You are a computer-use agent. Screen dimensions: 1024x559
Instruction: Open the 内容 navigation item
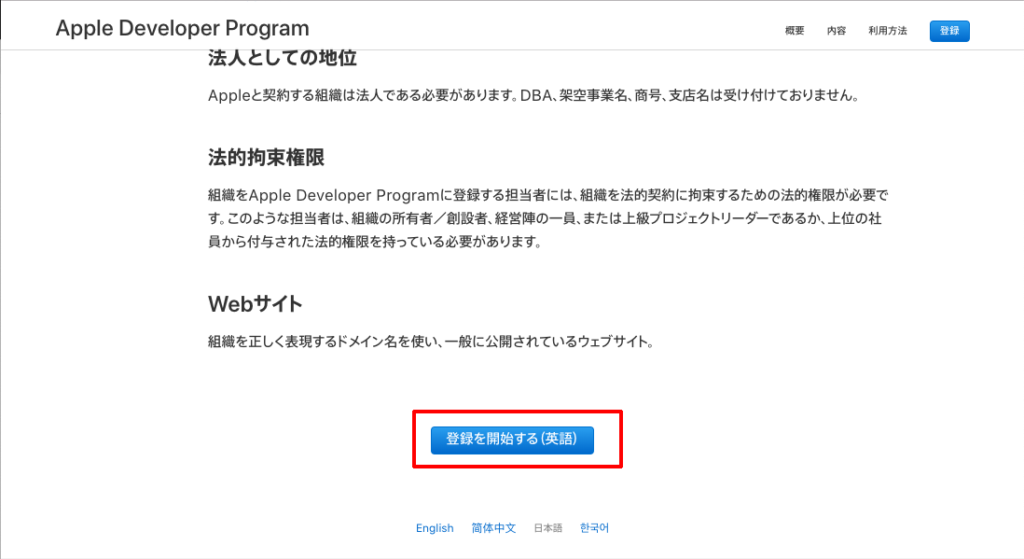pyautogui.click(x=836, y=31)
